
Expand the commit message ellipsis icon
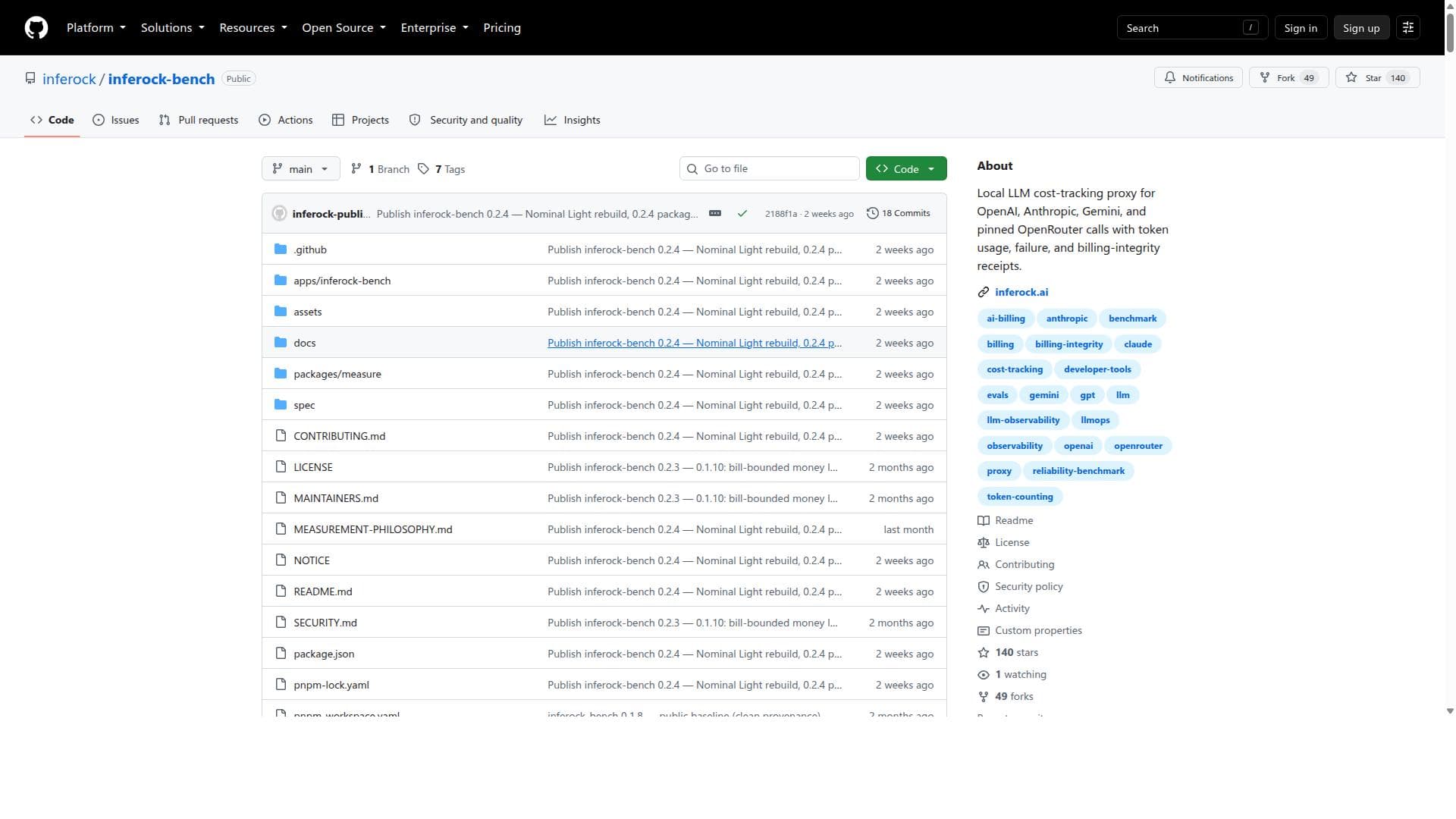(715, 214)
